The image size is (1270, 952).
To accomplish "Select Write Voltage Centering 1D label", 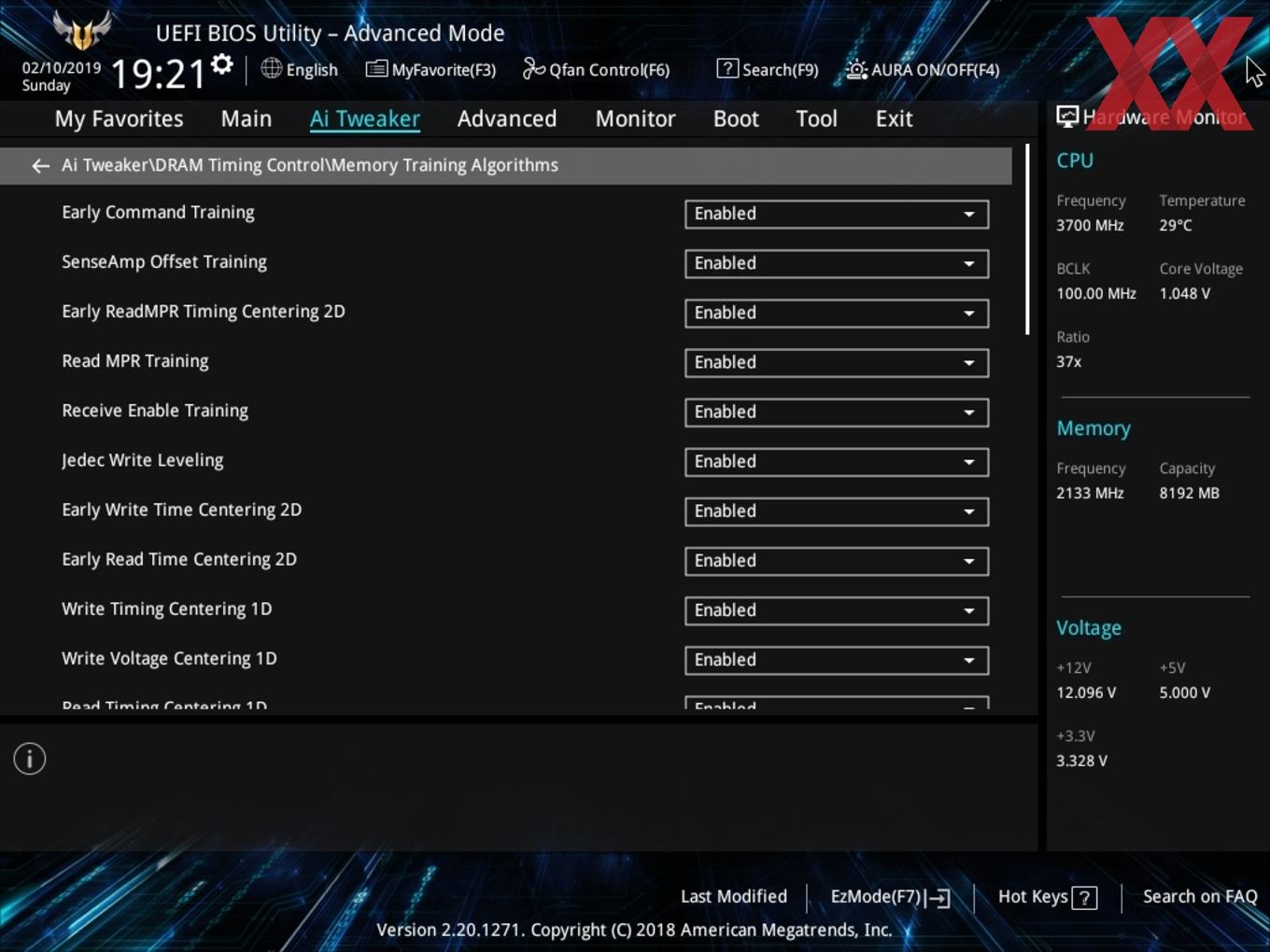I will pos(169,658).
